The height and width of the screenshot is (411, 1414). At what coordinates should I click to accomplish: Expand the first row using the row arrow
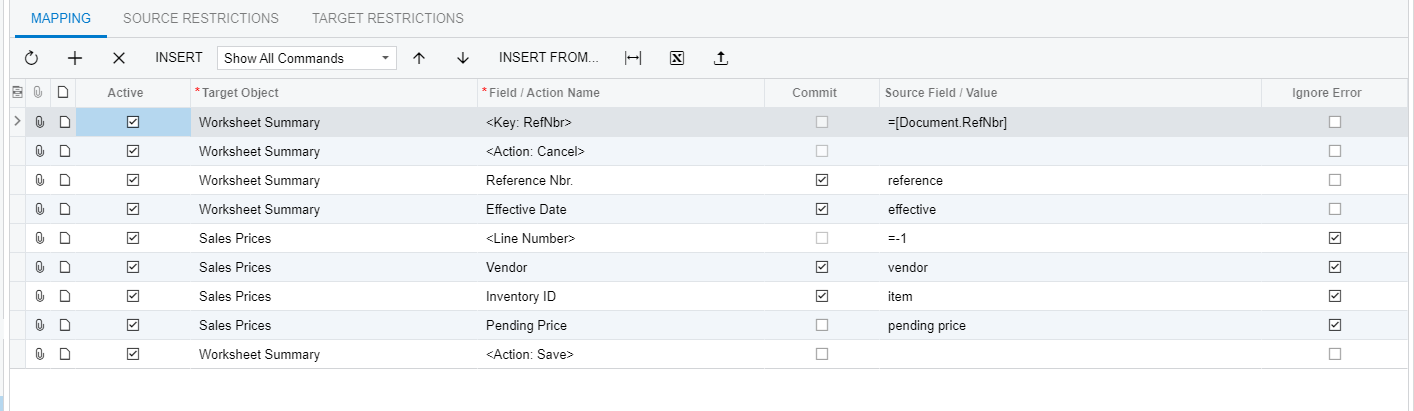(x=17, y=122)
